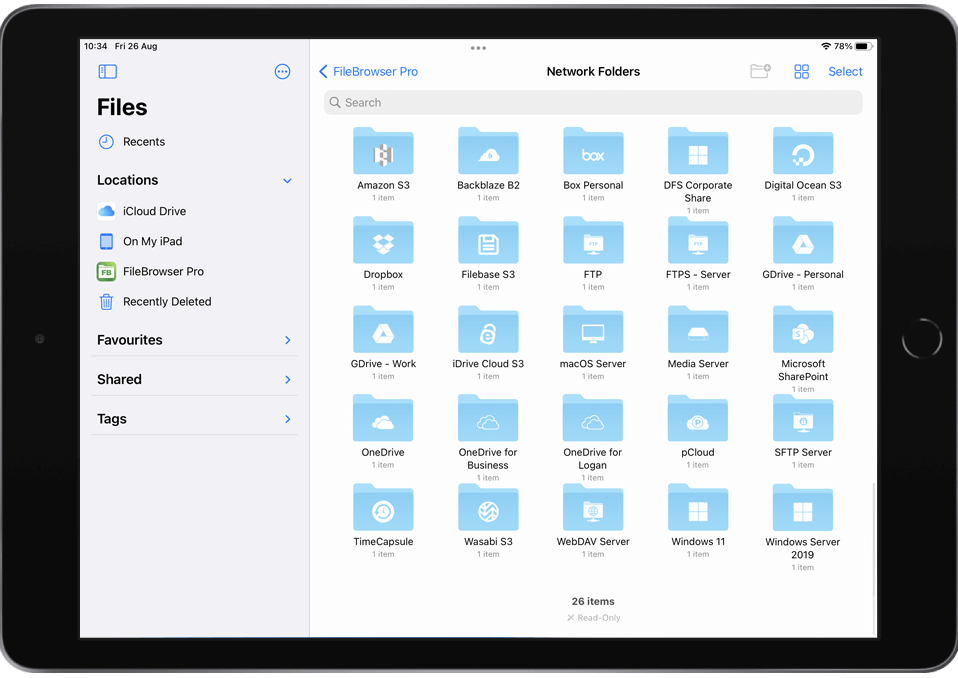Open the OneDrive folder
This screenshot has width=958, height=678.
click(383, 418)
